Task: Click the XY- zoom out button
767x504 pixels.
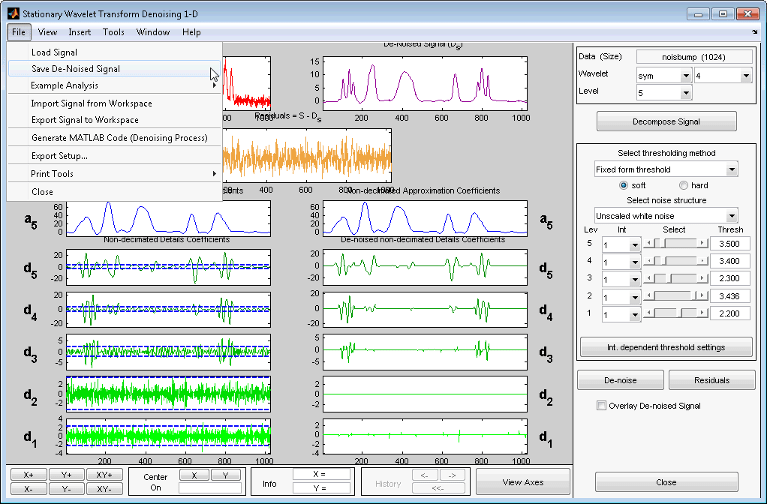Action: 103,488
